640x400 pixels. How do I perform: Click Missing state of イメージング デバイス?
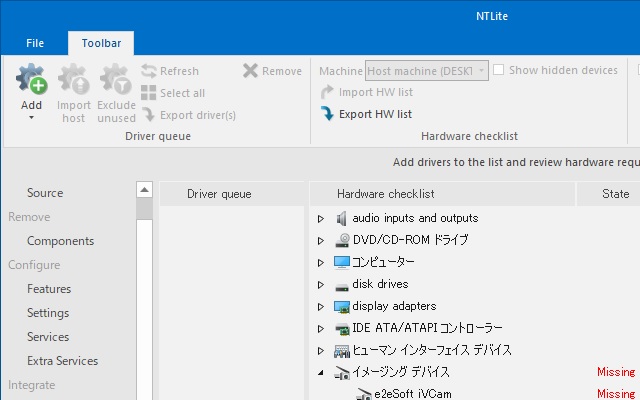(616, 372)
